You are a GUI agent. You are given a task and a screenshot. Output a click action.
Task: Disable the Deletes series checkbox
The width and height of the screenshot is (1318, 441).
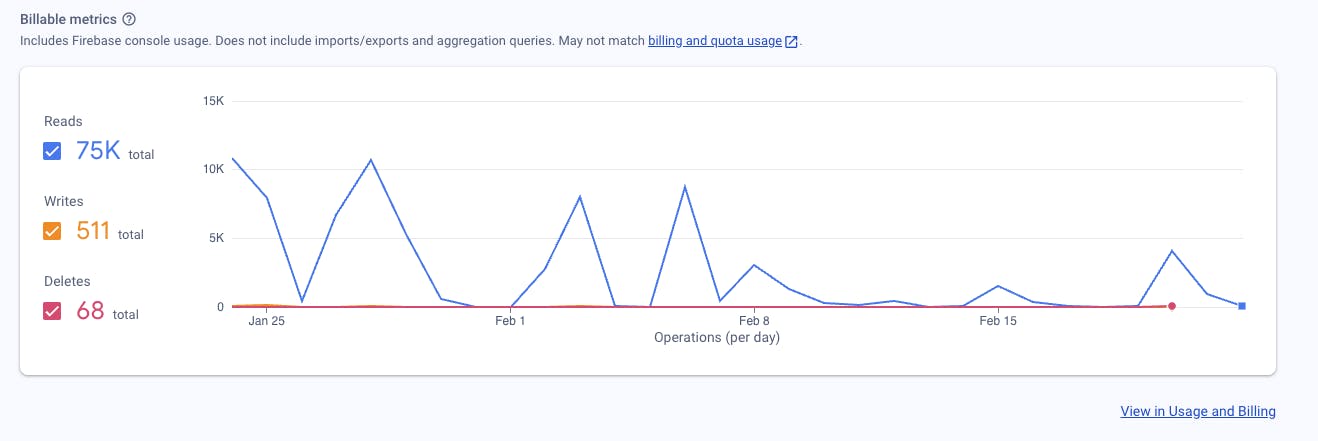[53, 312]
